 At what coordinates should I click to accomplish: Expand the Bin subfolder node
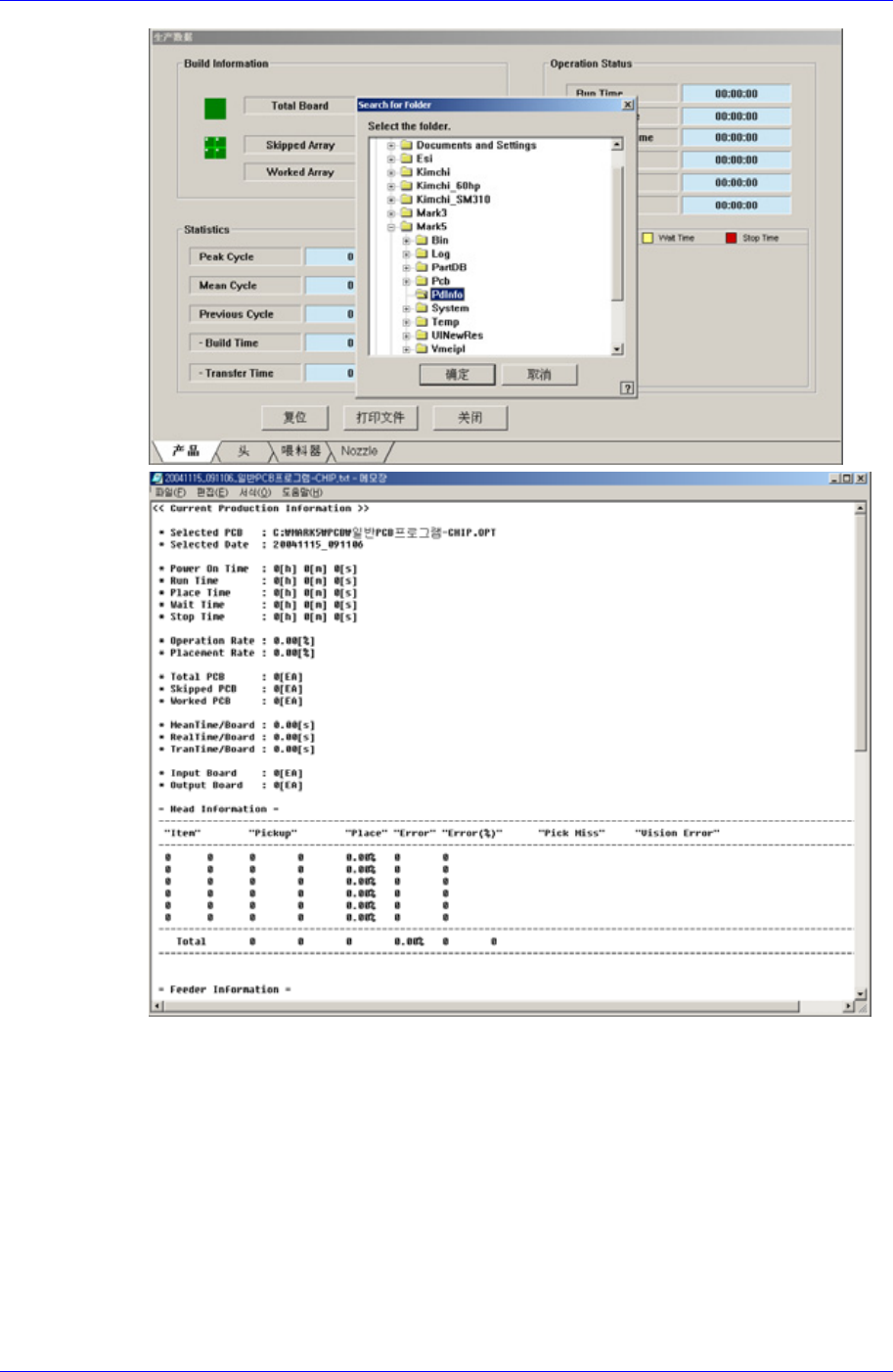[x=407, y=241]
